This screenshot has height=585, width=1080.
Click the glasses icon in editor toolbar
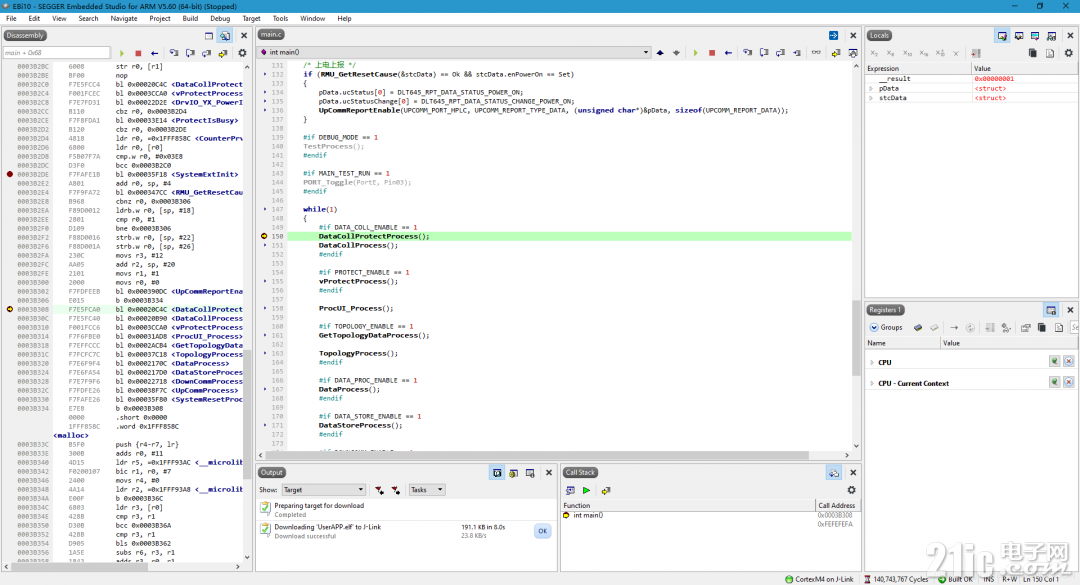coord(816,53)
